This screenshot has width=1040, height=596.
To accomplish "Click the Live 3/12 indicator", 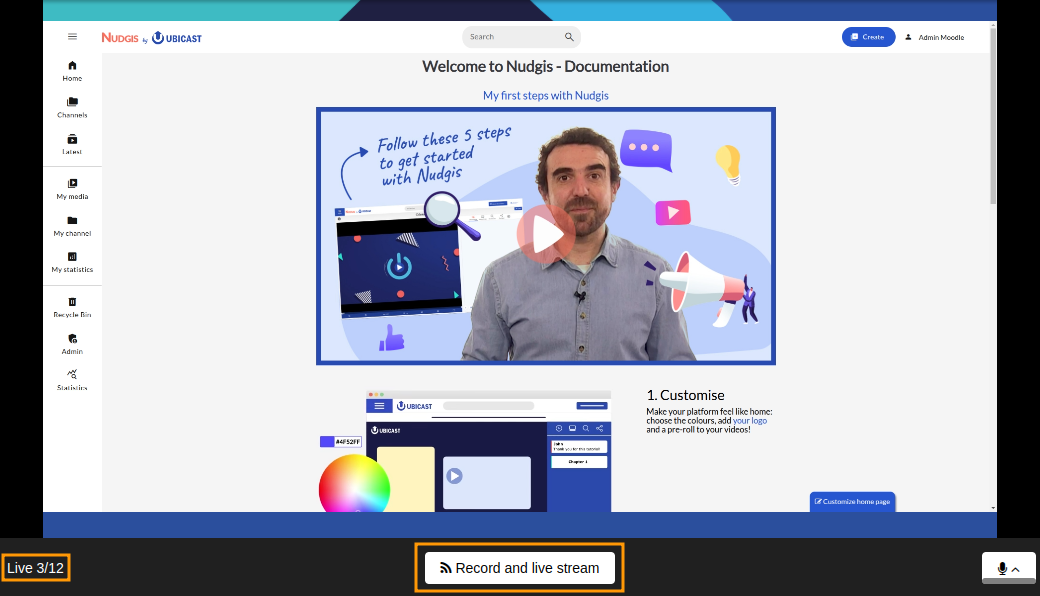I will click(x=35, y=568).
